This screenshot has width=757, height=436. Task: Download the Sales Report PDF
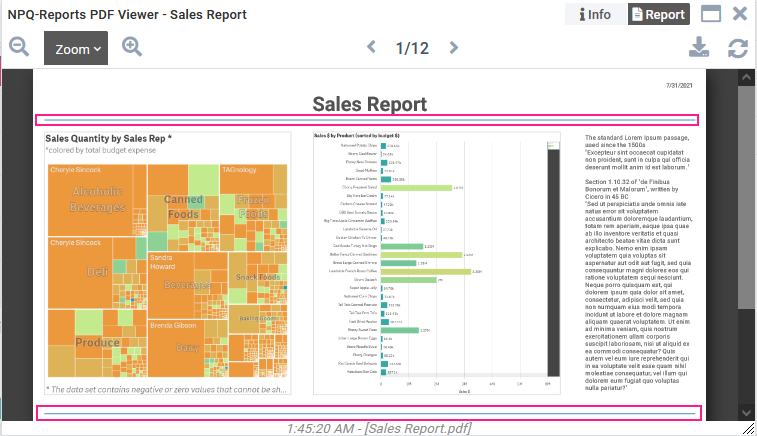pos(699,47)
